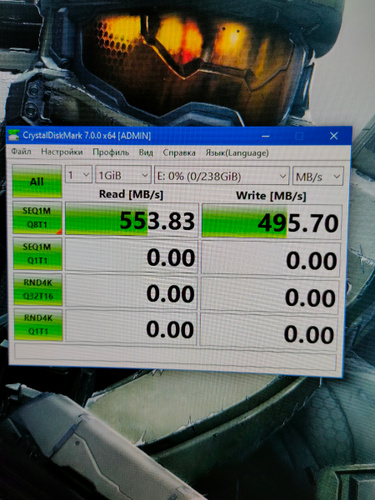Open the Язык(Language) menu
This screenshot has width=375, height=500.
237,153
